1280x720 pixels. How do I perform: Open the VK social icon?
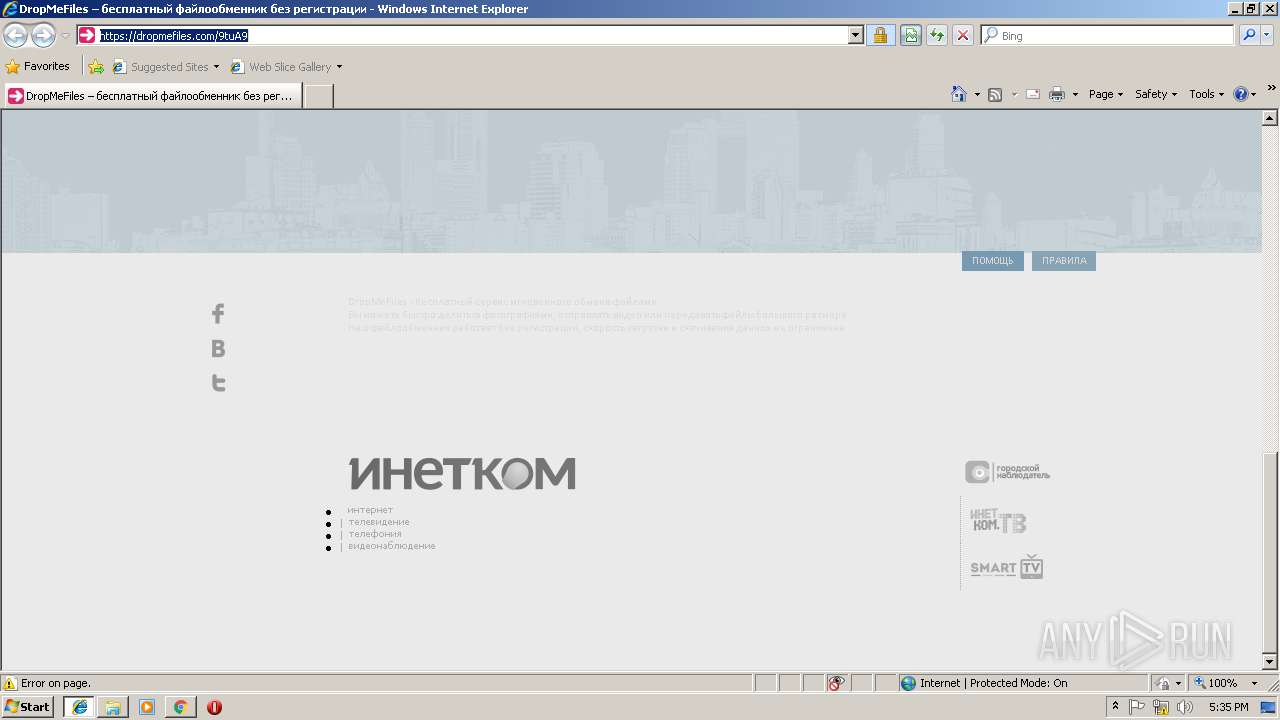pyautogui.click(x=218, y=348)
